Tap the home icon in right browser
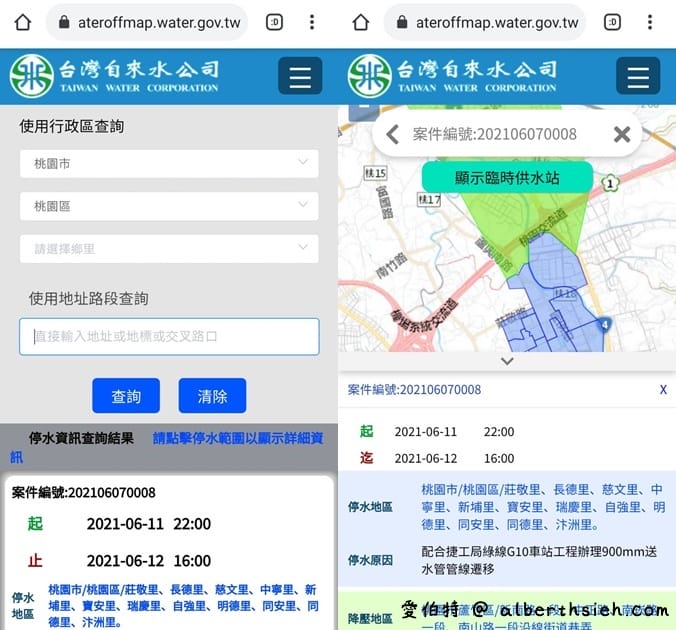This screenshot has height=630, width=676. pyautogui.click(x=361, y=22)
